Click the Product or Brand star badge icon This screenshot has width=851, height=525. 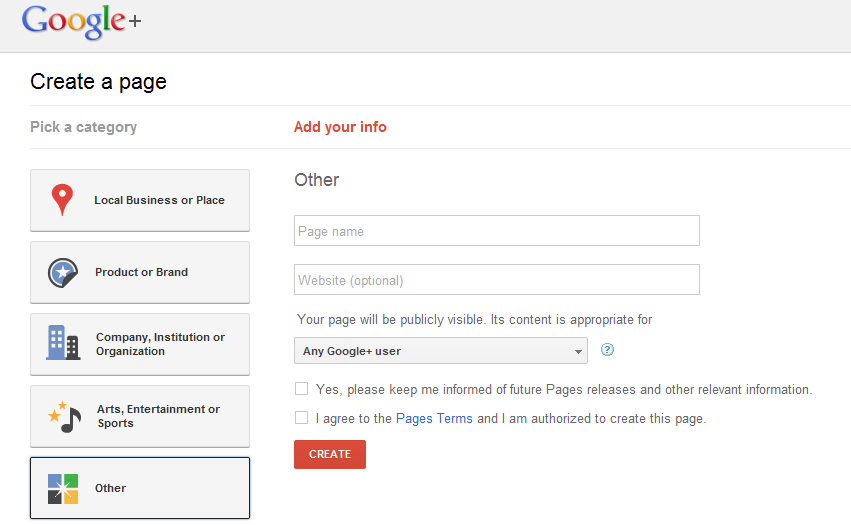62,273
